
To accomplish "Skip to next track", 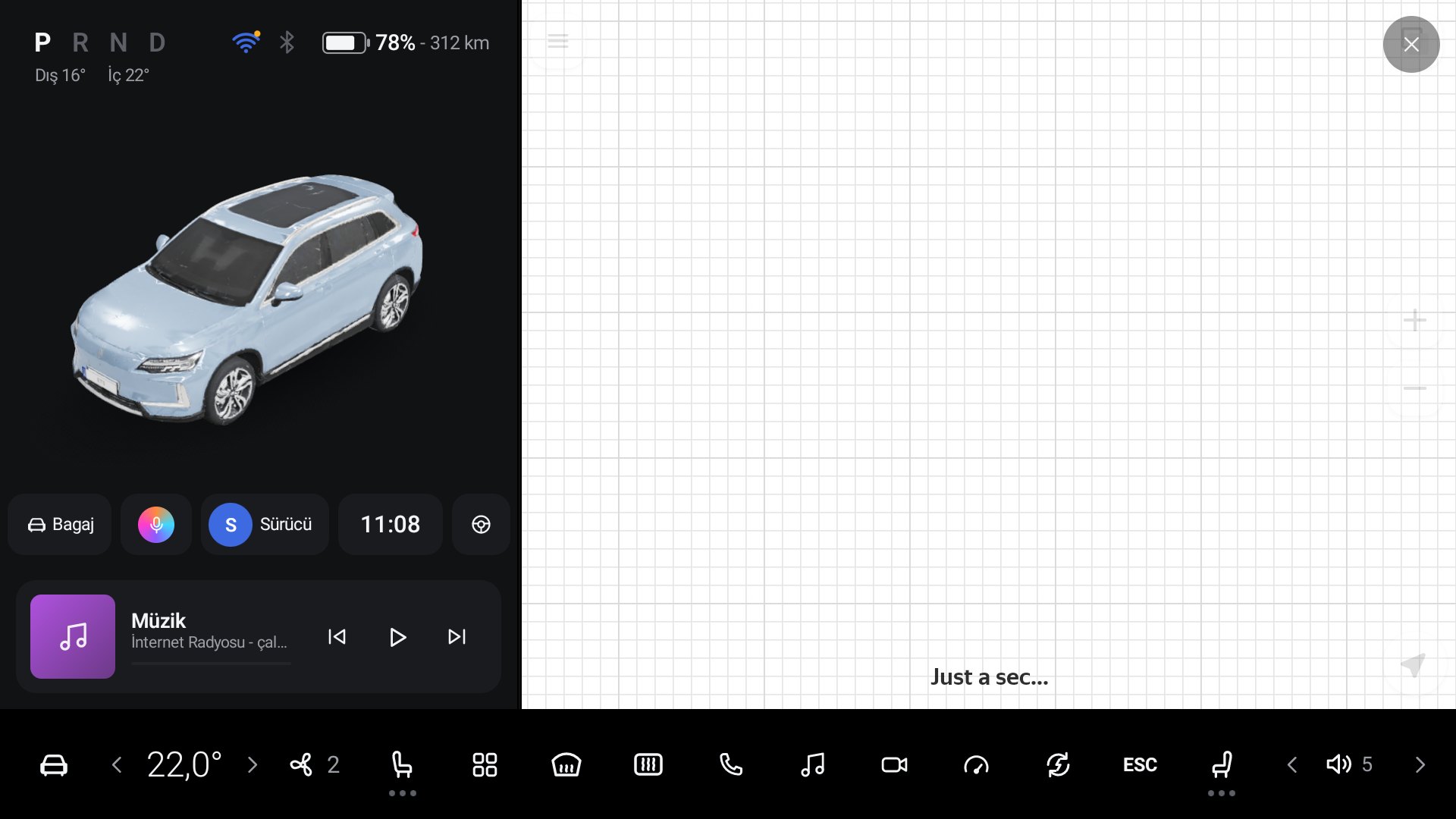I will click(457, 637).
